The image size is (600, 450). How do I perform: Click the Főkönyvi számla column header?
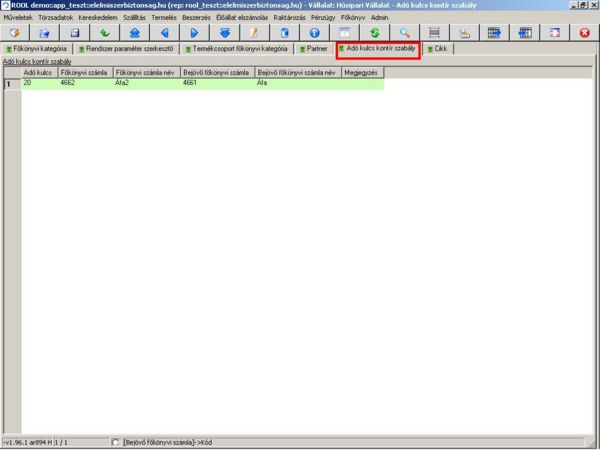(84, 73)
